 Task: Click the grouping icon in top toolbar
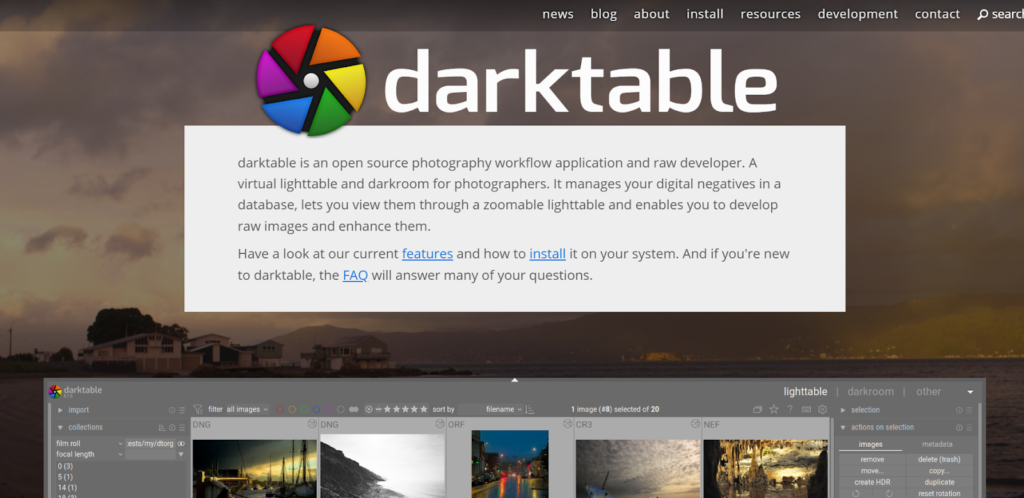757,409
